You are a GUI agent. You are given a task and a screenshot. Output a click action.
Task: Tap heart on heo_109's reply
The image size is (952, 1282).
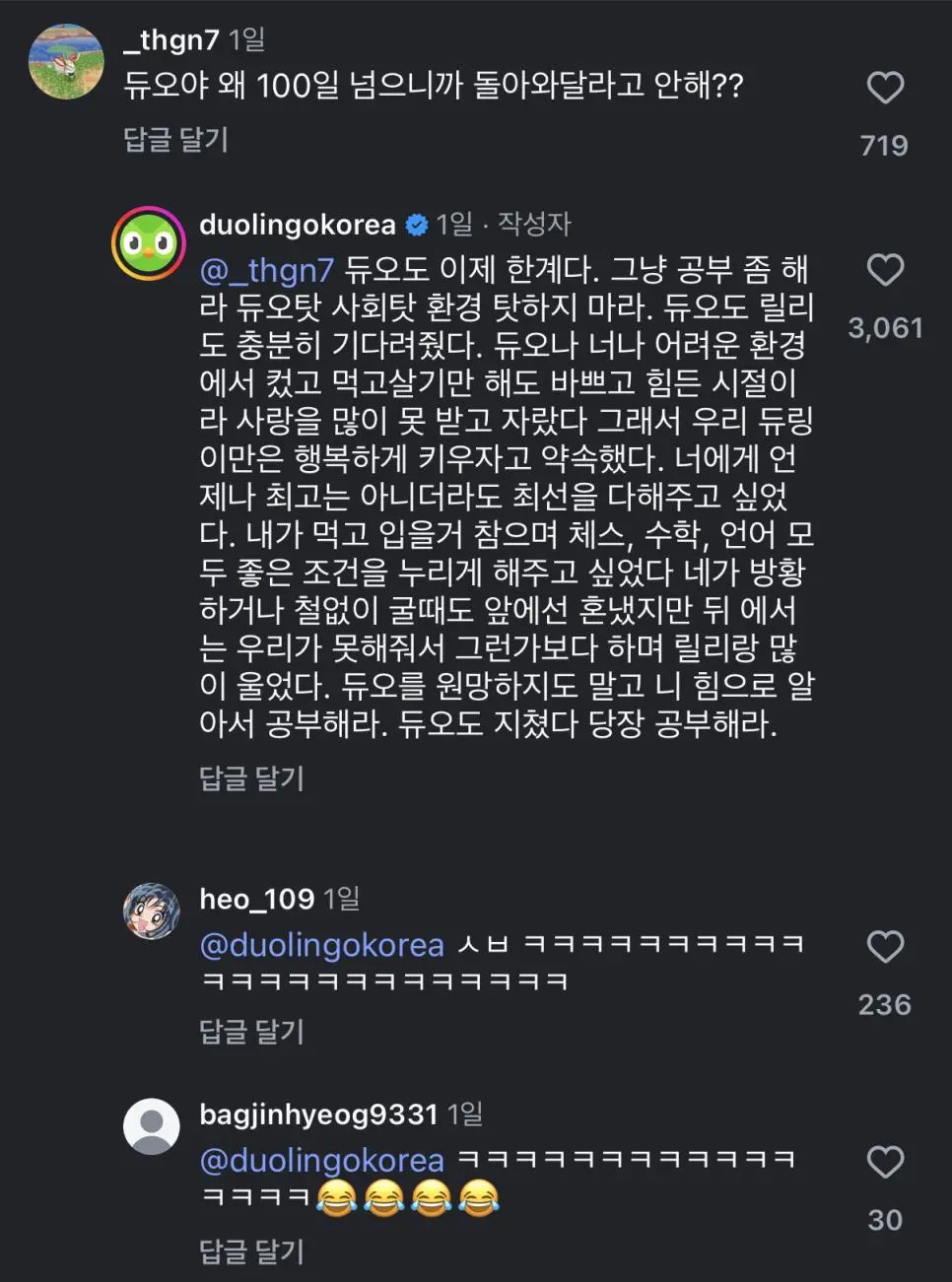[x=885, y=947]
